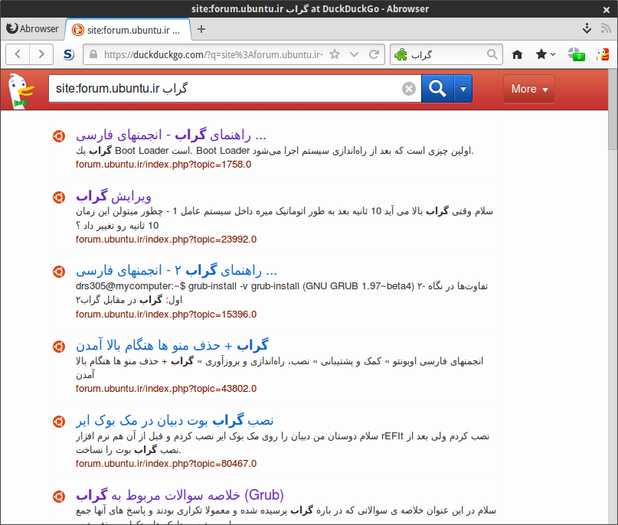Screen dimensions: 618x525
Task: Open the More dropdown menu
Action: [x=529, y=89]
